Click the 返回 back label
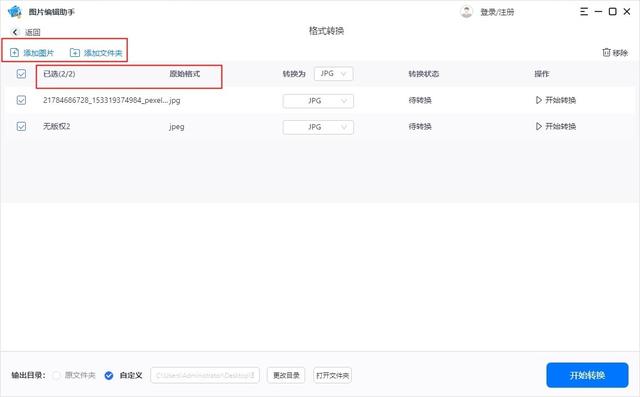 click(x=33, y=32)
